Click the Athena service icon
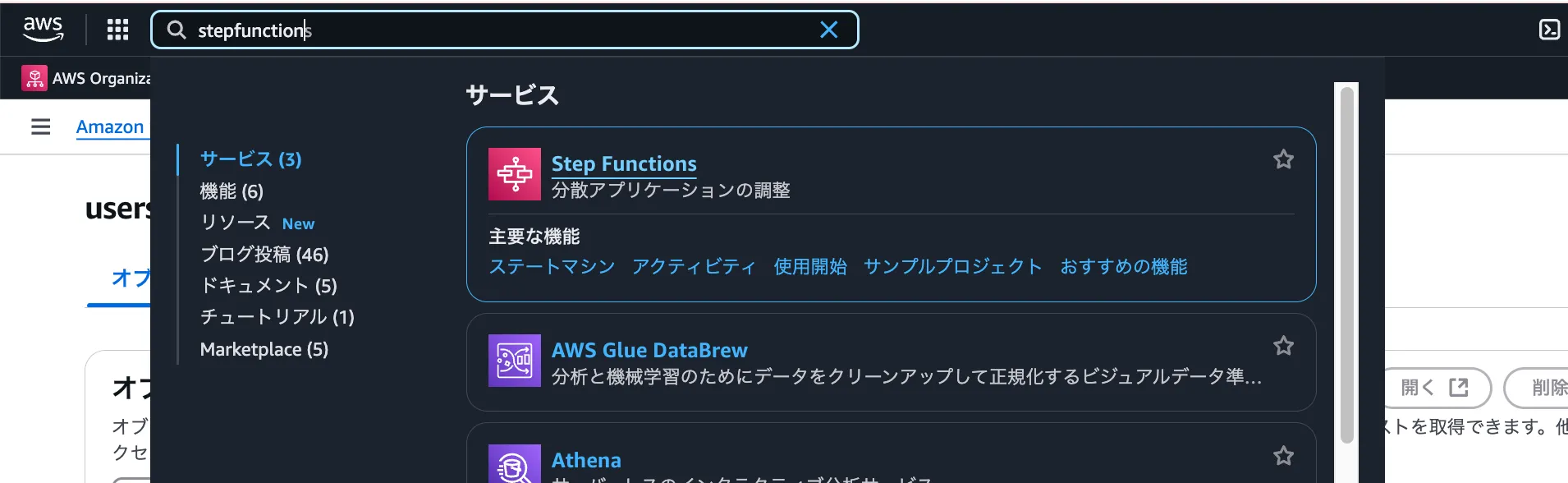 [x=515, y=465]
